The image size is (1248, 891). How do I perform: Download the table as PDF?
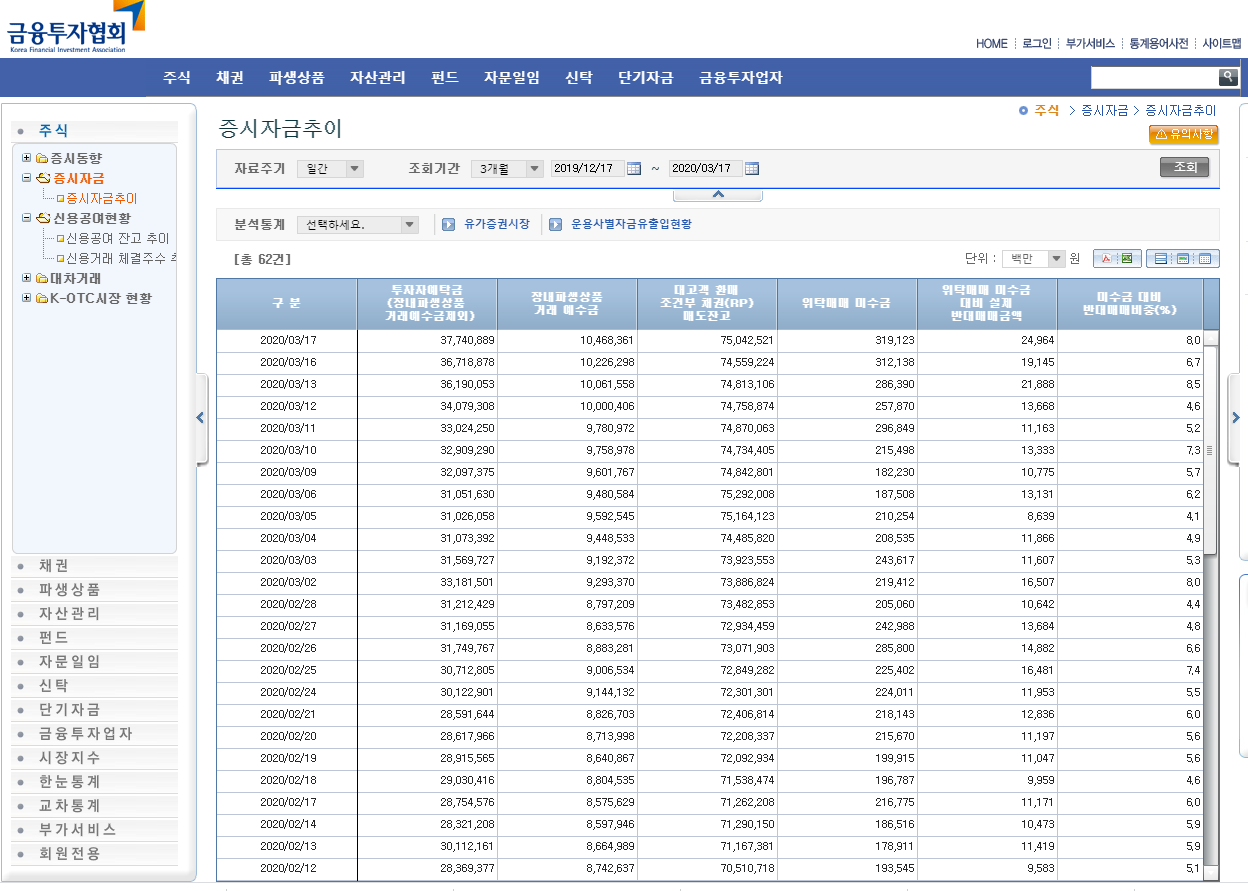tap(1106, 259)
